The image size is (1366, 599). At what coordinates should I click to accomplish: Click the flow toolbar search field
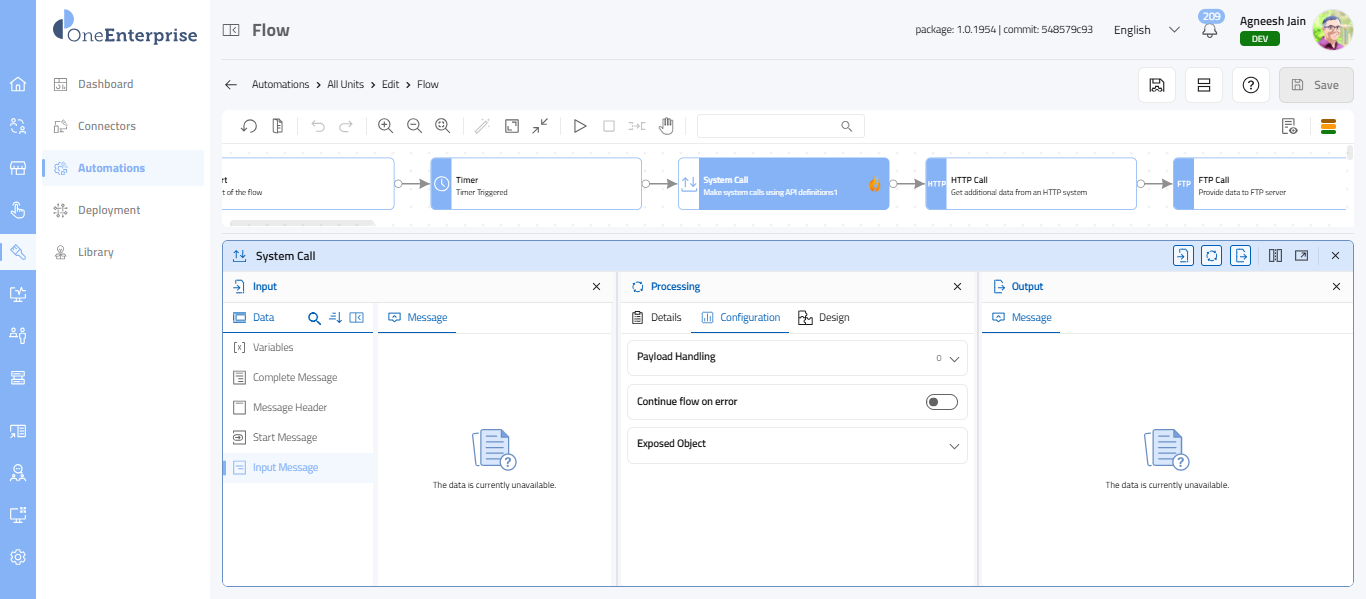(x=770, y=126)
